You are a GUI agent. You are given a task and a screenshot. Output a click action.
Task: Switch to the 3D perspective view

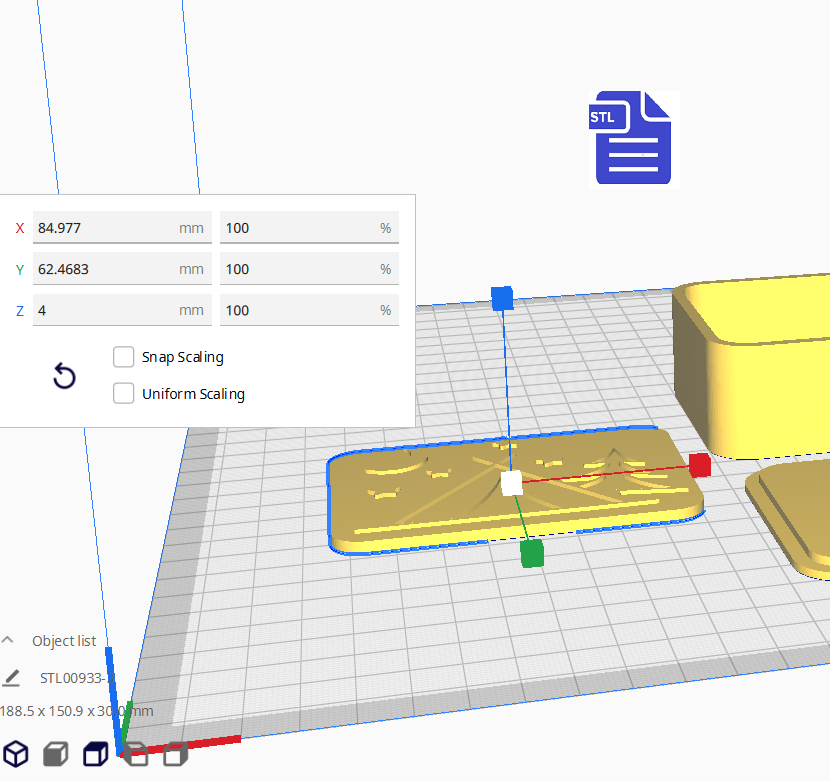pyautogui.click(x=16, y=753)
